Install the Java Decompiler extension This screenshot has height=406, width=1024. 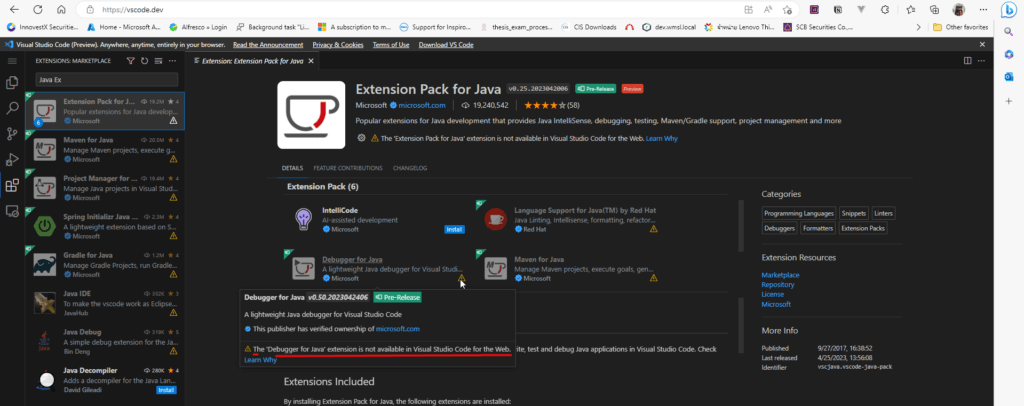pos(166,390)
